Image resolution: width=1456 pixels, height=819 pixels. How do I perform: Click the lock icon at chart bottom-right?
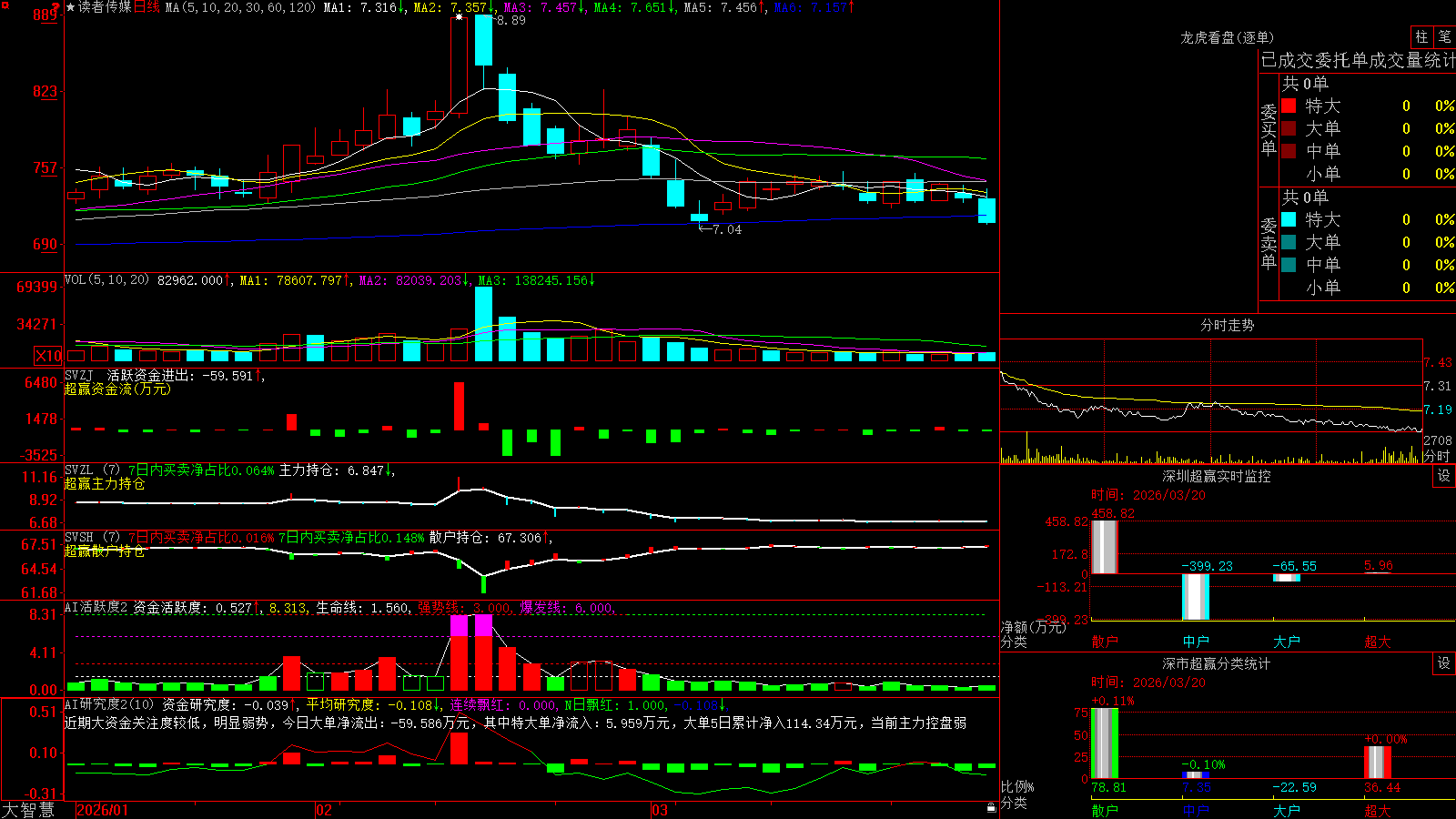[x=991, y=808]
